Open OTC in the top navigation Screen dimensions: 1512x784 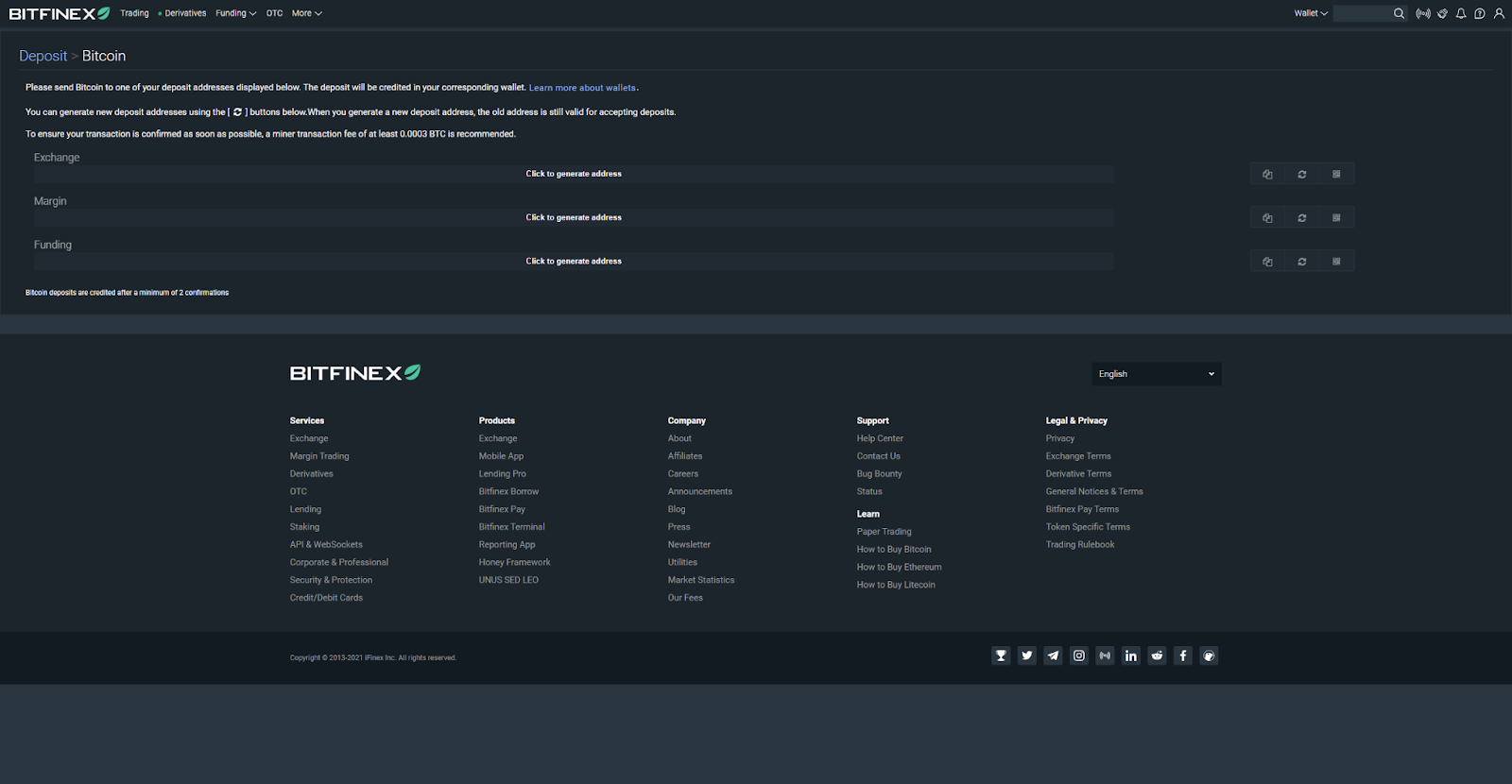(274, 13)
